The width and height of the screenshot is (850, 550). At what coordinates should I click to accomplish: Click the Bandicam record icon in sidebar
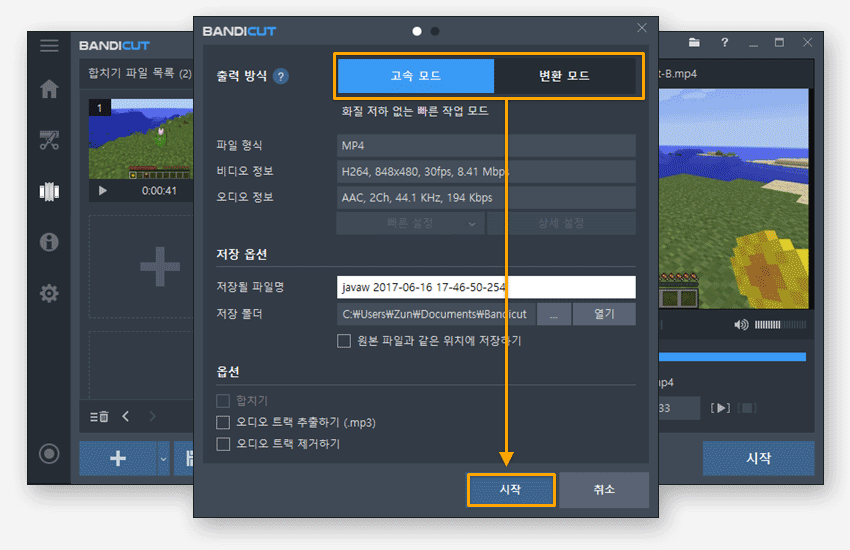(x=49, y=454)
